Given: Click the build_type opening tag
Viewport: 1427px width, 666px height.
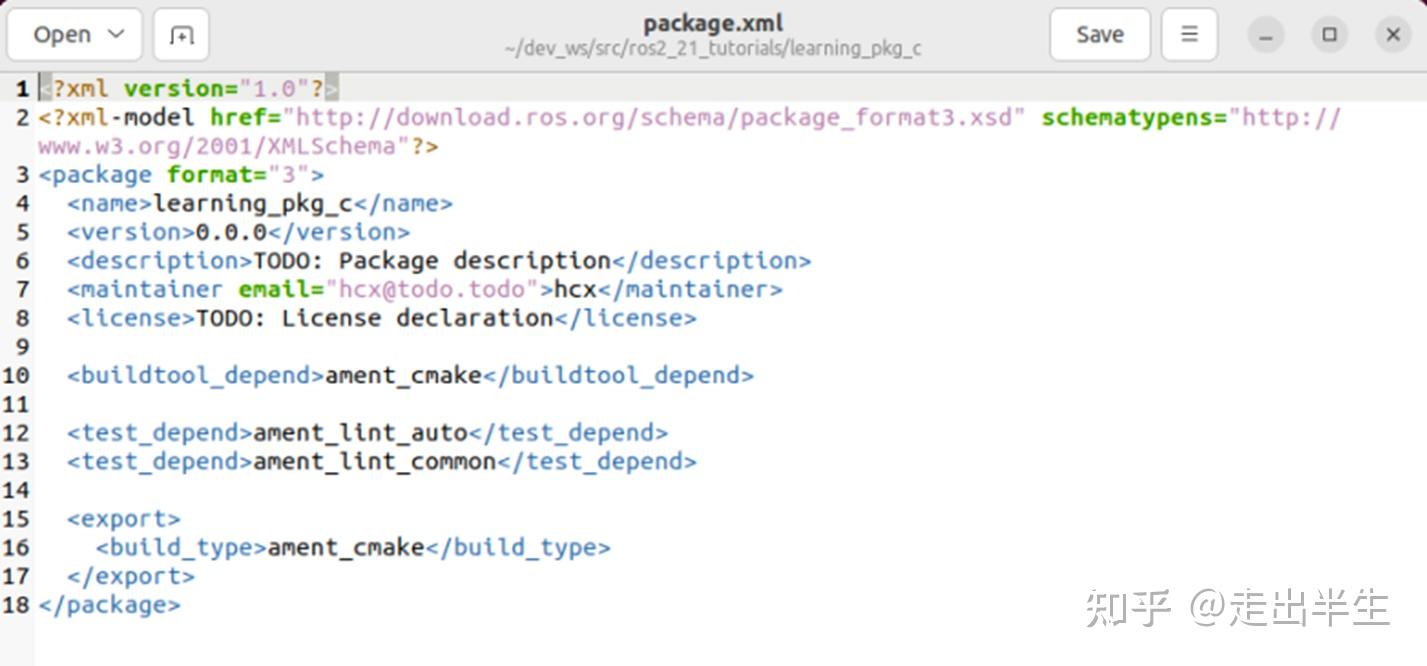Looking at the screenshot, I should (181, 548).
